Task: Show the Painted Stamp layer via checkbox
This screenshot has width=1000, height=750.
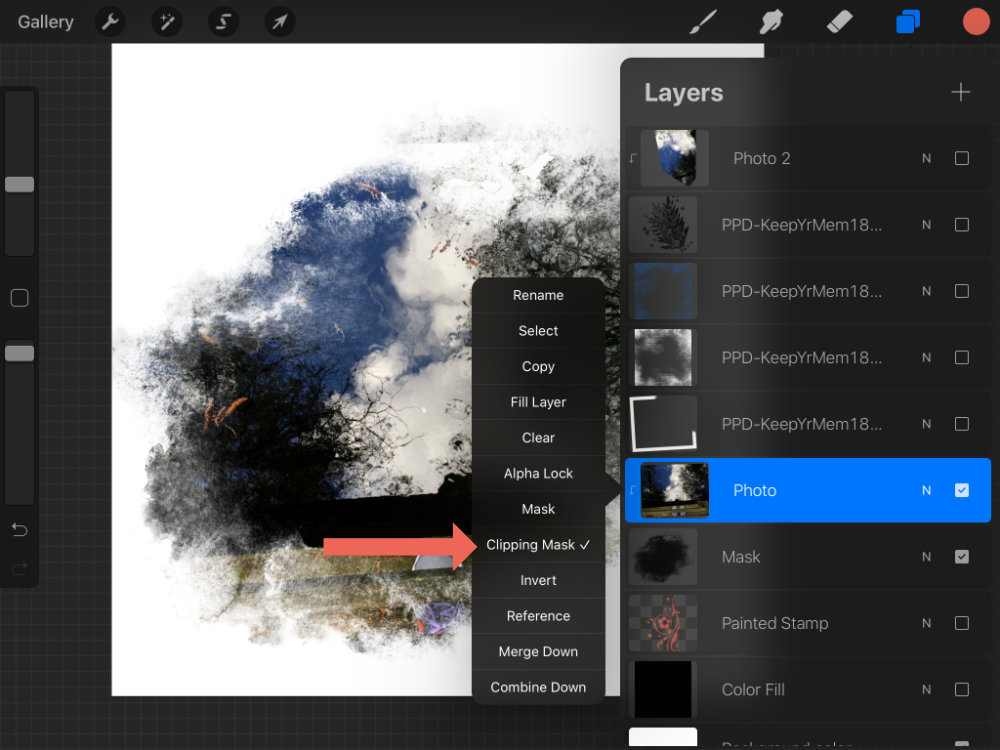Action: click(962, 623)
